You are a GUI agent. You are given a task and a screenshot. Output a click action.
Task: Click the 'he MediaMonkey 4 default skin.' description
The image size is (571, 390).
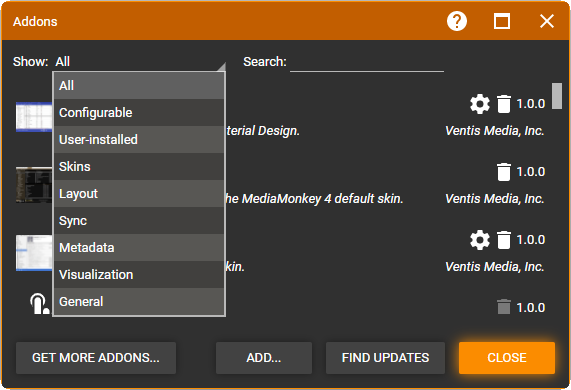314,199
